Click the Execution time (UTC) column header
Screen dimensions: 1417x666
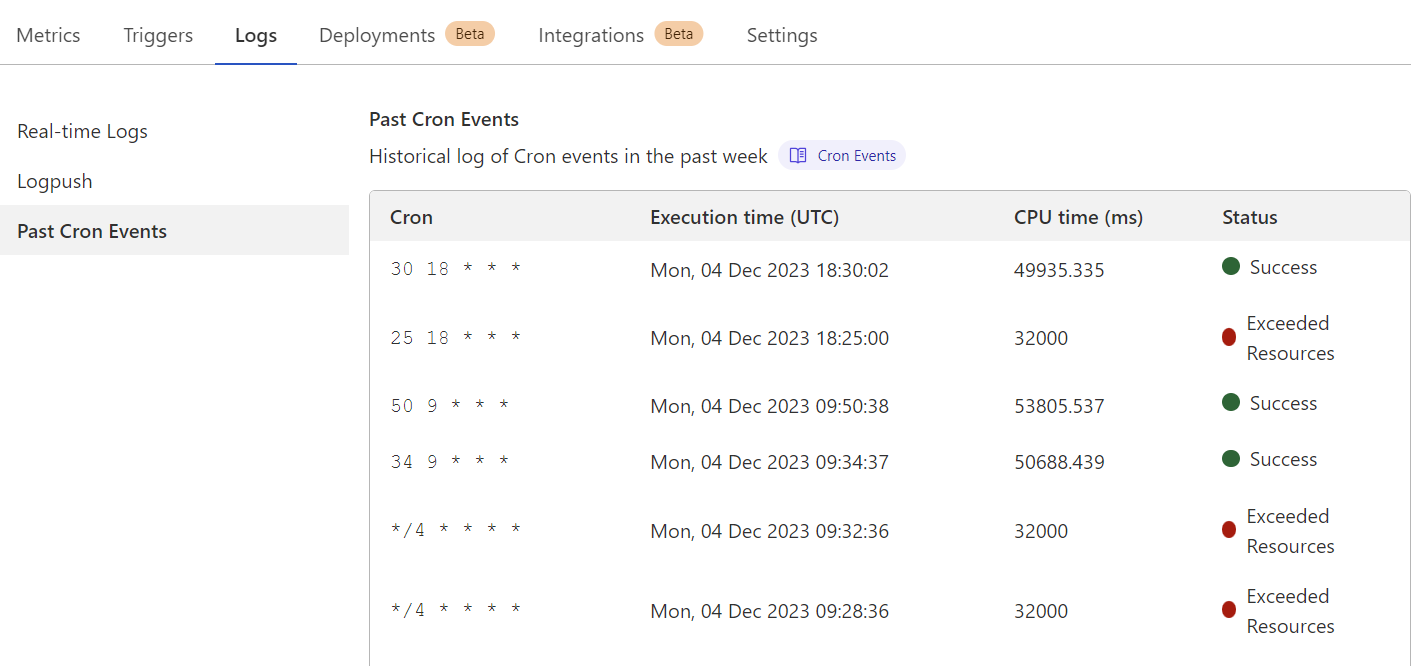[744, 217]
